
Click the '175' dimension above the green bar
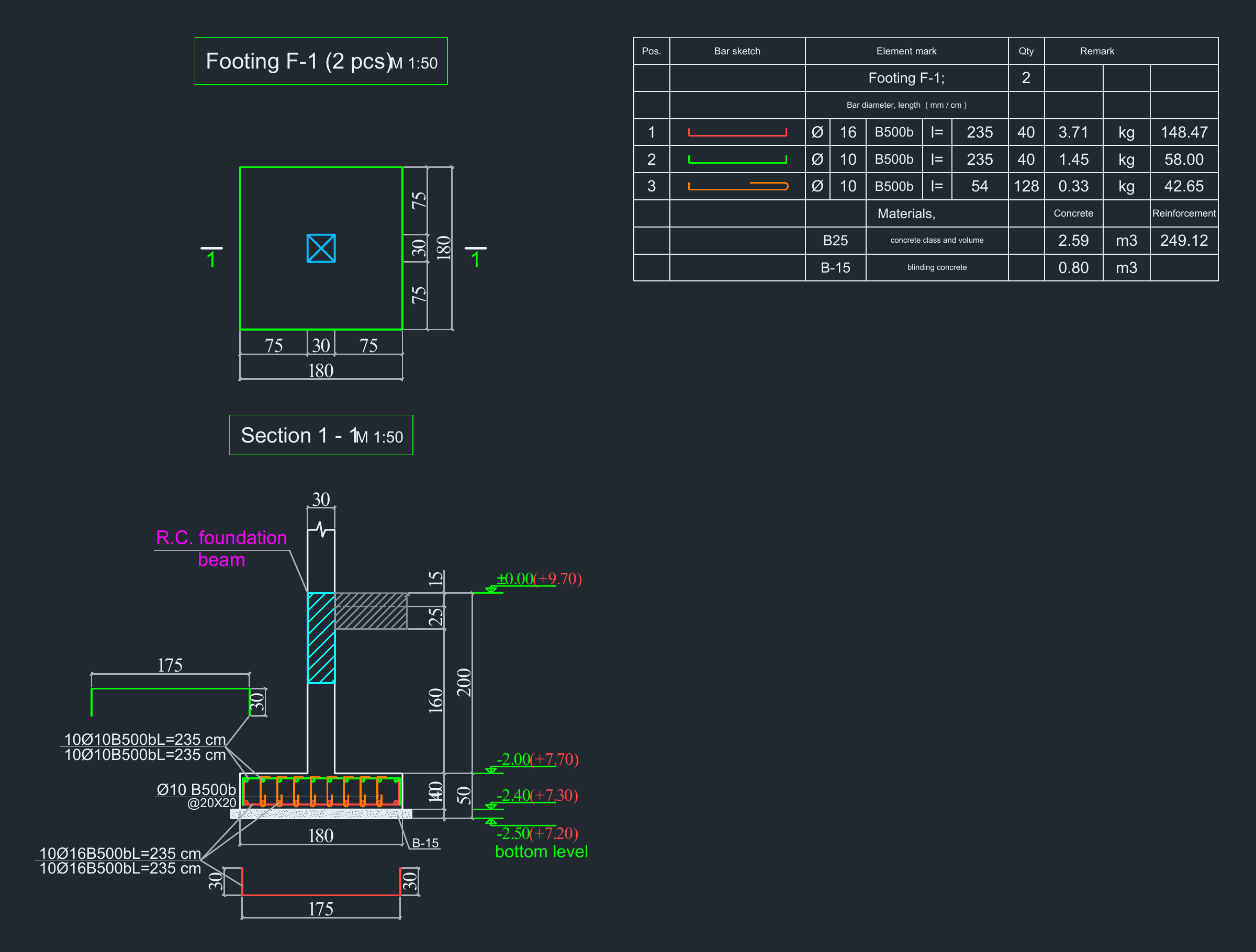coord(170,665)
